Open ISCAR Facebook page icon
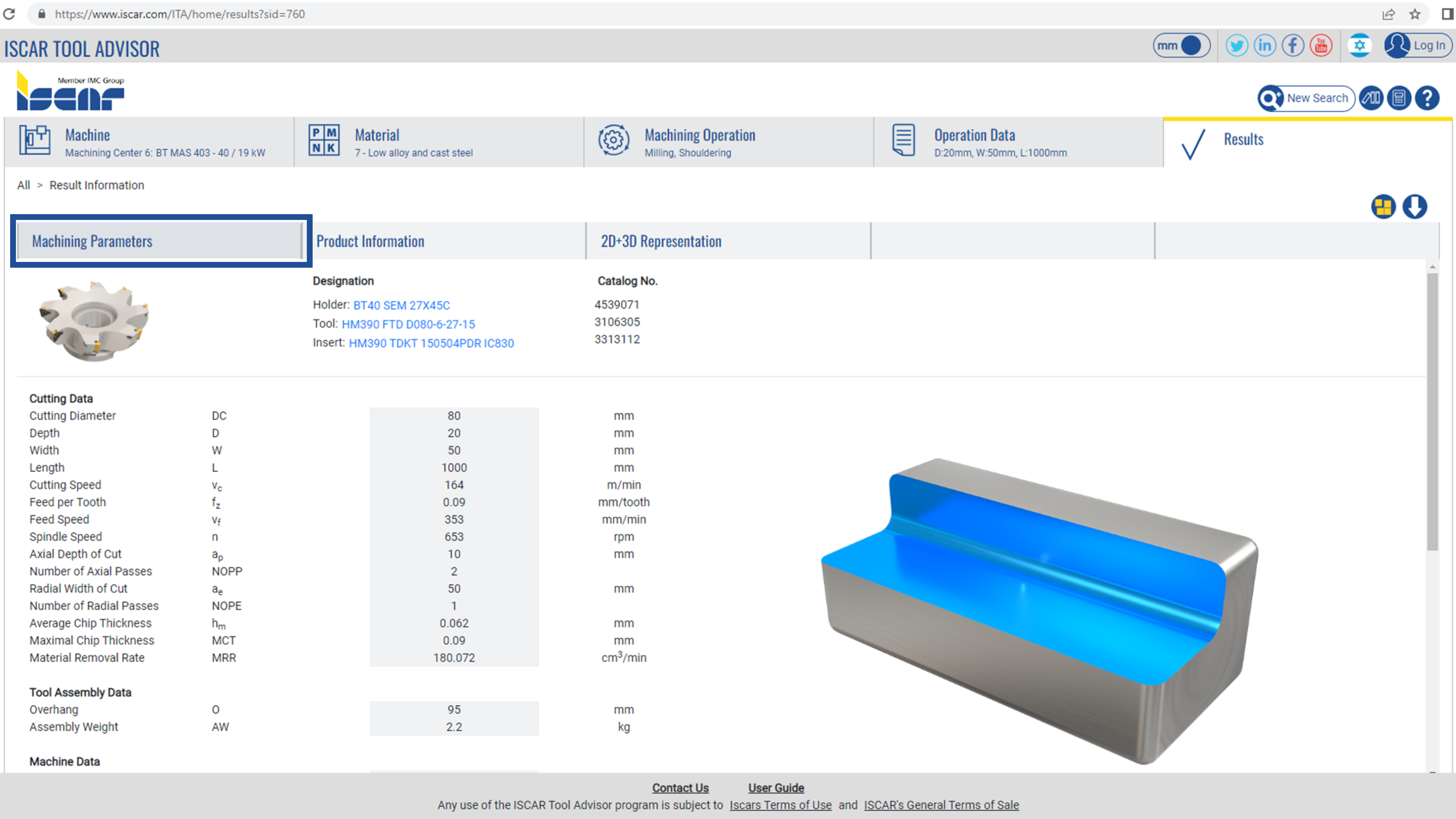Viewport: 1456px width, 819px height. [1293, 45]
